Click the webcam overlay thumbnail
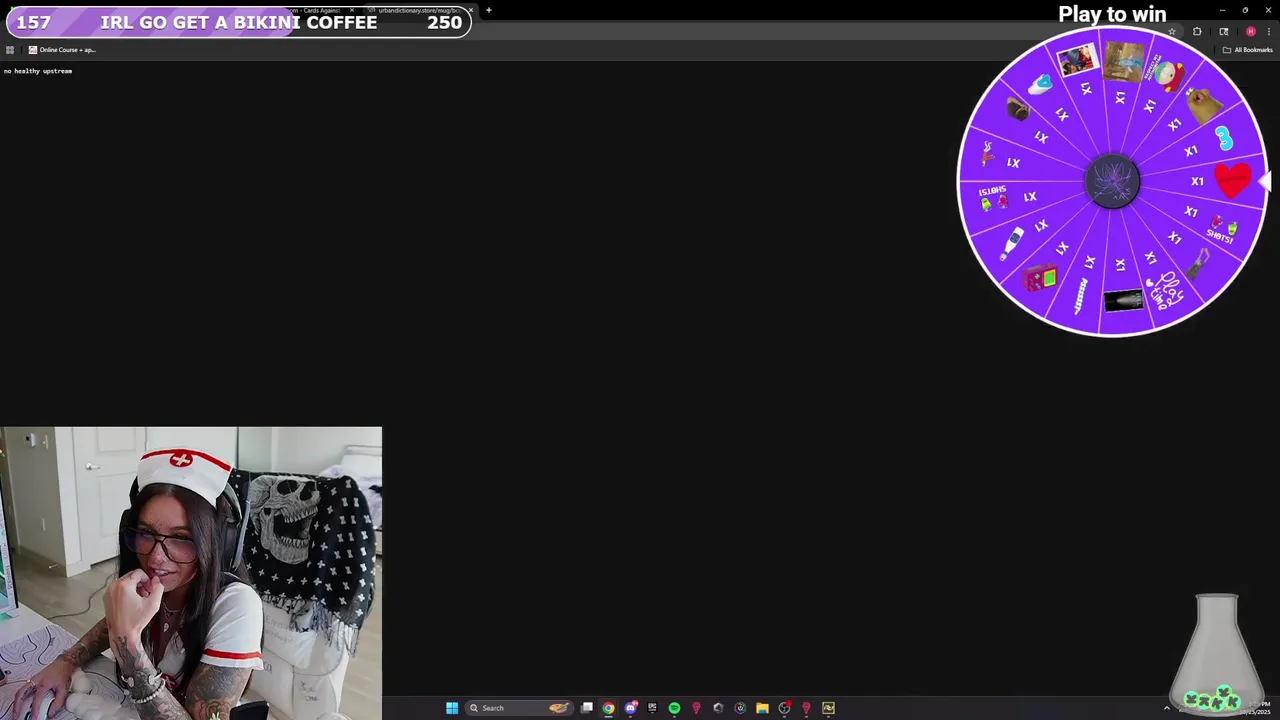Screen dimensions: 1280x720 click(x=191, y=573)
